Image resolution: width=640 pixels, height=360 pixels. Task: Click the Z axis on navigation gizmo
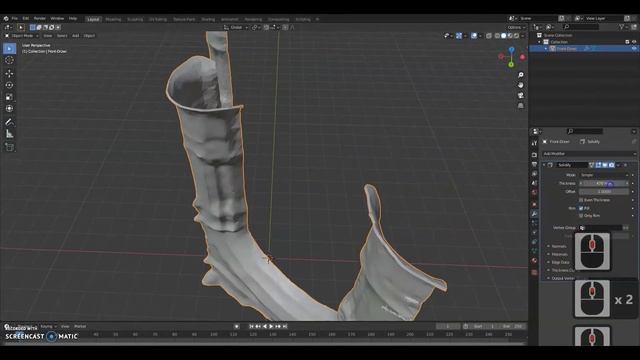click(x=511, y=50)
